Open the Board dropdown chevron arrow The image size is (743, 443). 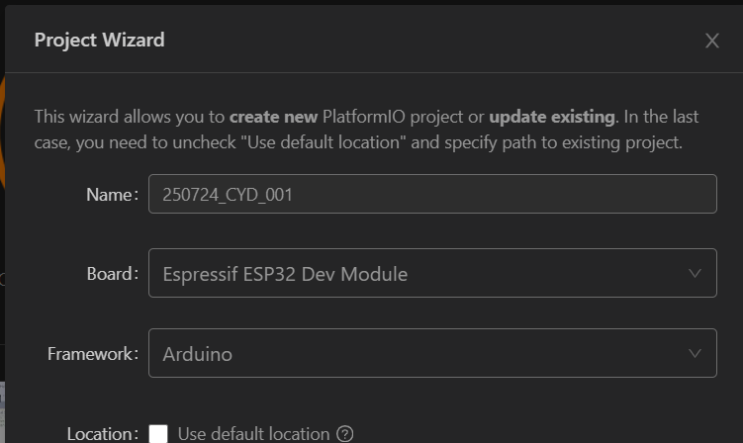pyautogui.click(x=695, y=273)
